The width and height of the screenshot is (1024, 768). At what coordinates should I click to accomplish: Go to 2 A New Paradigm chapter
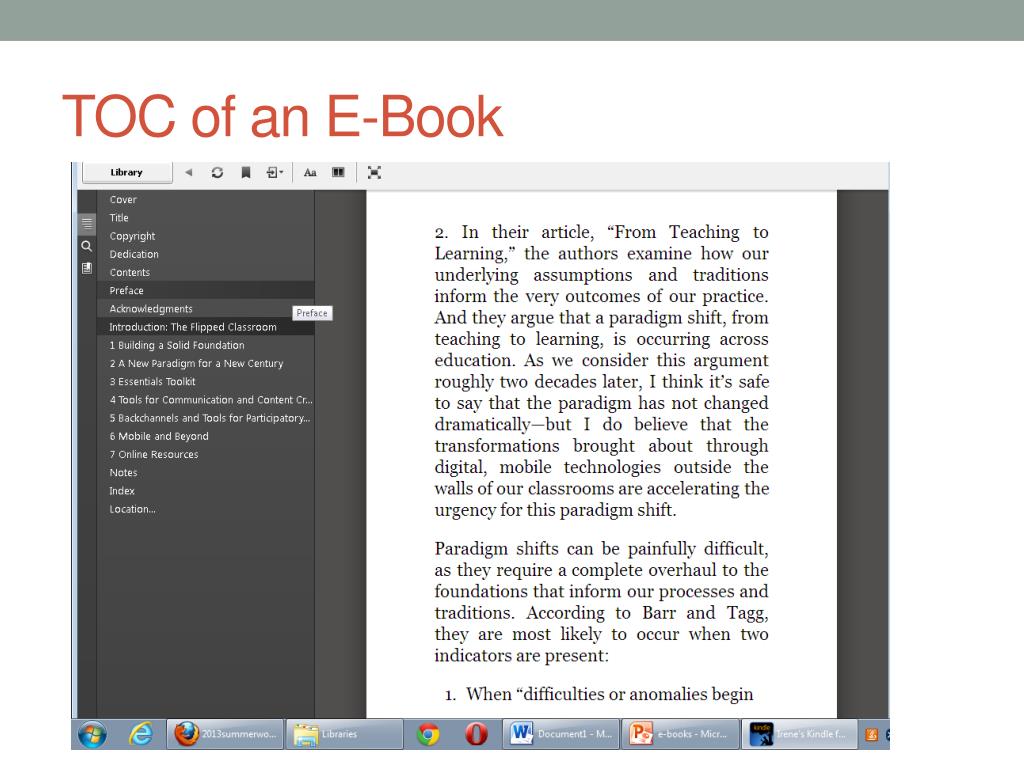(206, 364)
